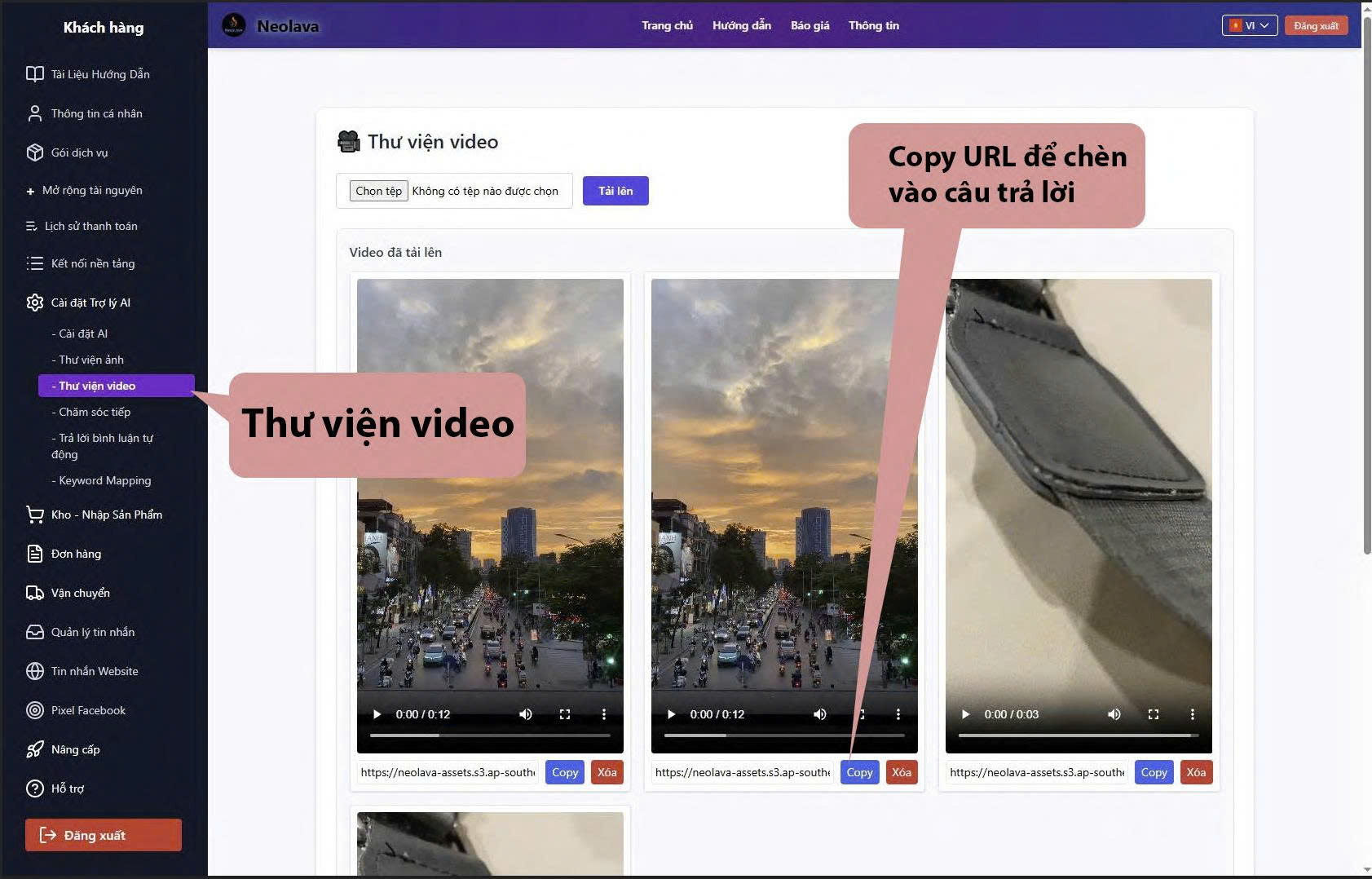Viewport: 1372px width, 879px height.
Task: Open the VI language dropdown
Action: [1250, 25]
